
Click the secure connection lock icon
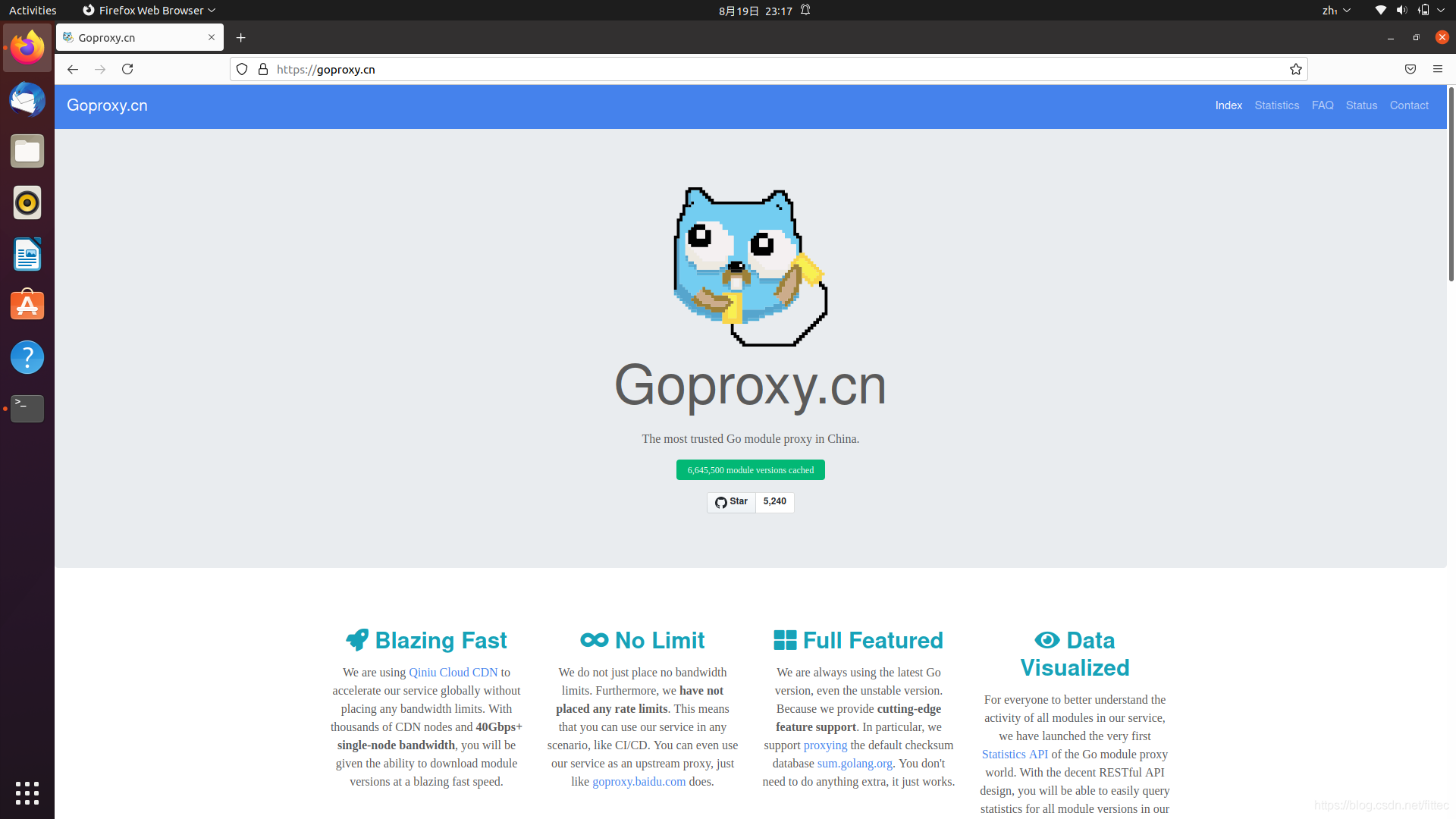(x=263, y=69)
